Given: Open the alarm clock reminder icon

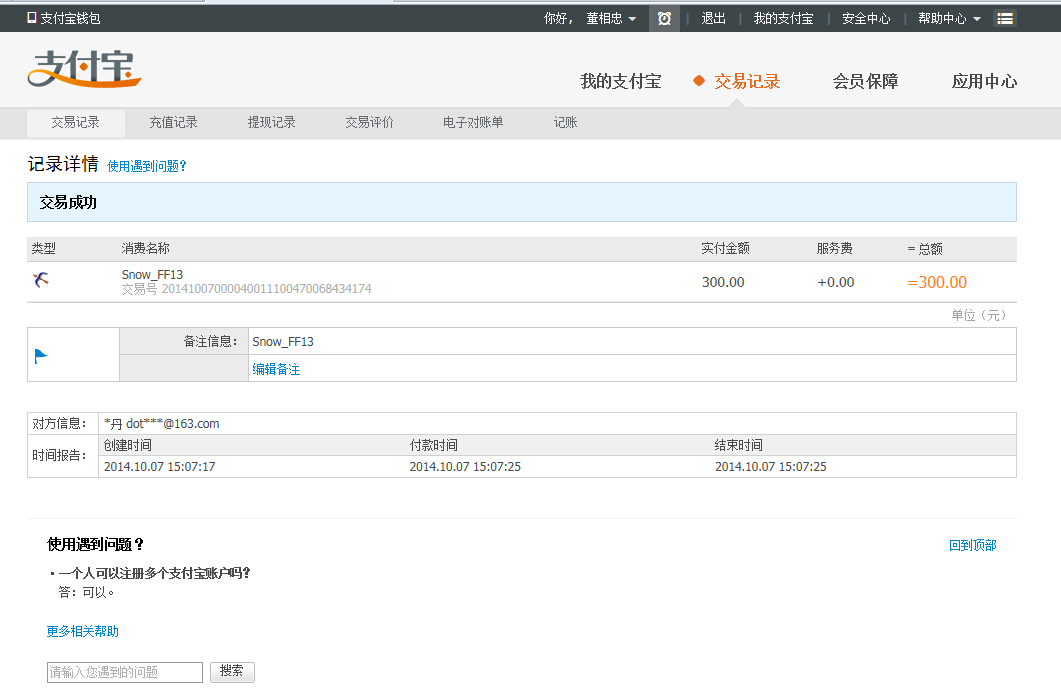Looking at the screenshot, I should (664, 18).
